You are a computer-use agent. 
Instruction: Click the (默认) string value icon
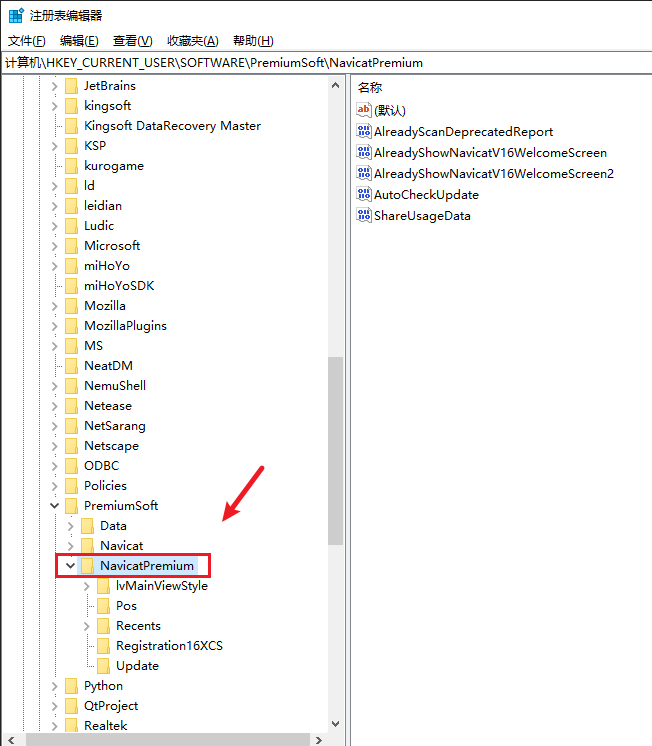[364, 110]
